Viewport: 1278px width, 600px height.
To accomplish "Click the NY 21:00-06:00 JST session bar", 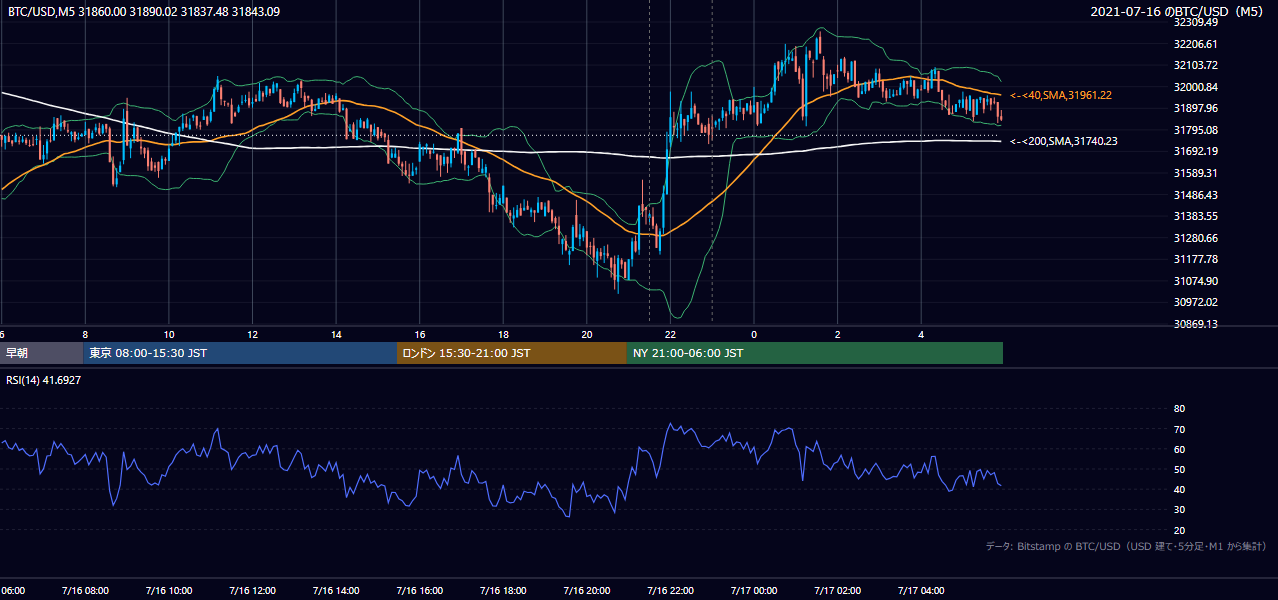I will 815,353.
